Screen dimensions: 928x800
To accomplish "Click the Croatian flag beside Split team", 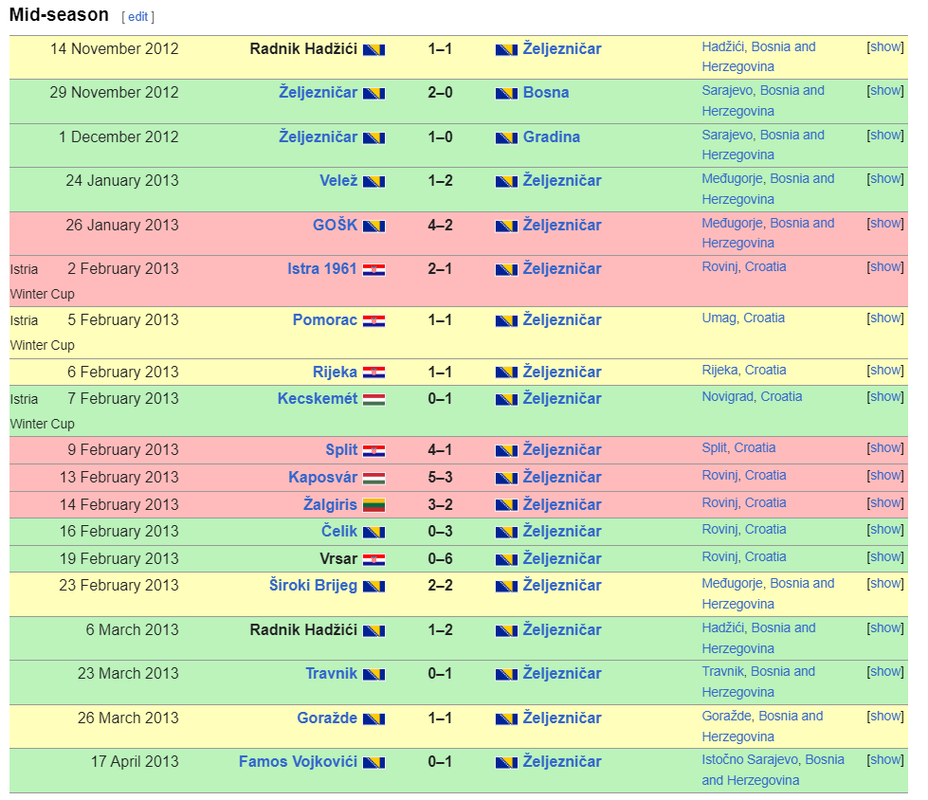I will (x=373, y=451).
